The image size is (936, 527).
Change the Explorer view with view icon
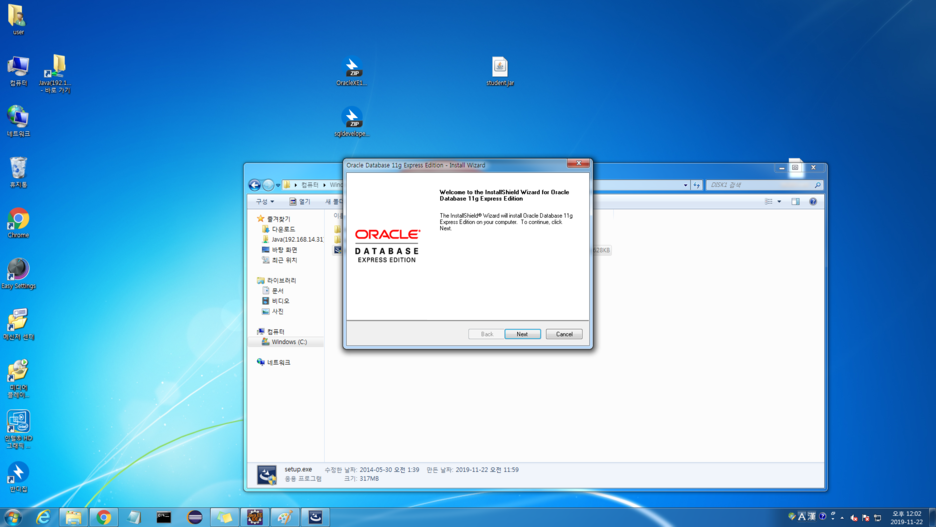tap(769, 202)
